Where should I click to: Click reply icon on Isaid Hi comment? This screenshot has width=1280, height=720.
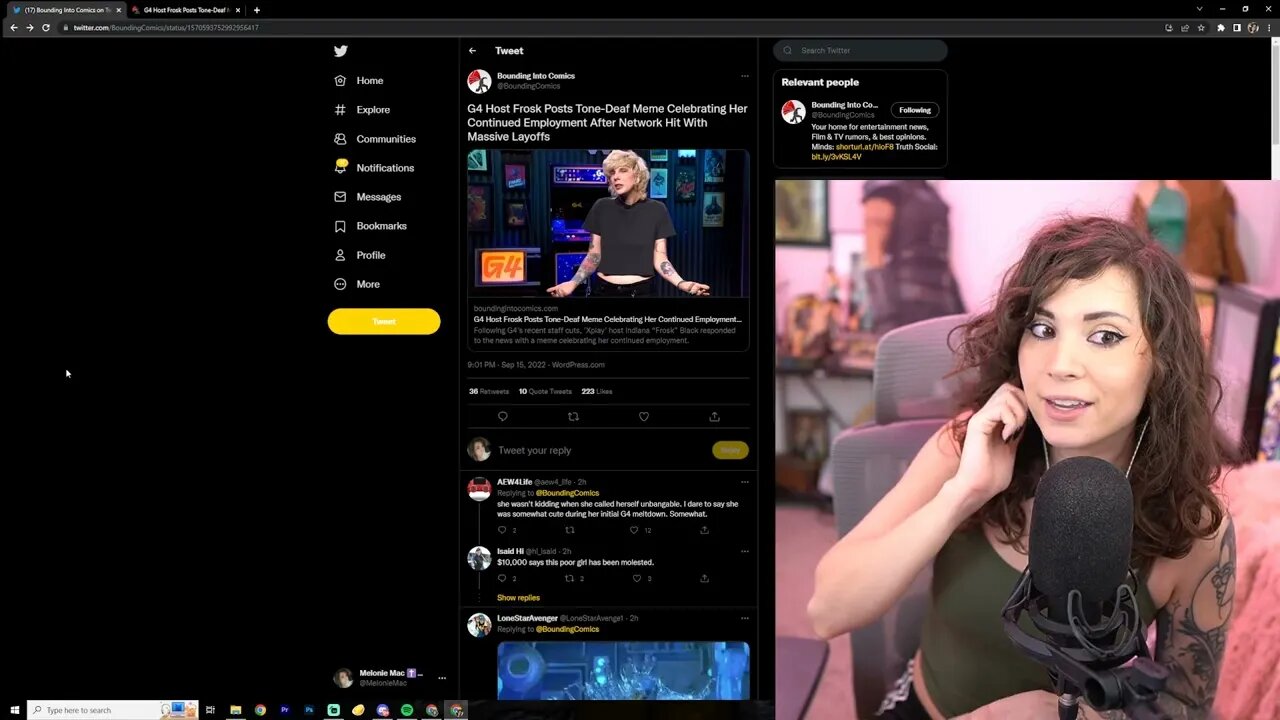pos(502,578)
